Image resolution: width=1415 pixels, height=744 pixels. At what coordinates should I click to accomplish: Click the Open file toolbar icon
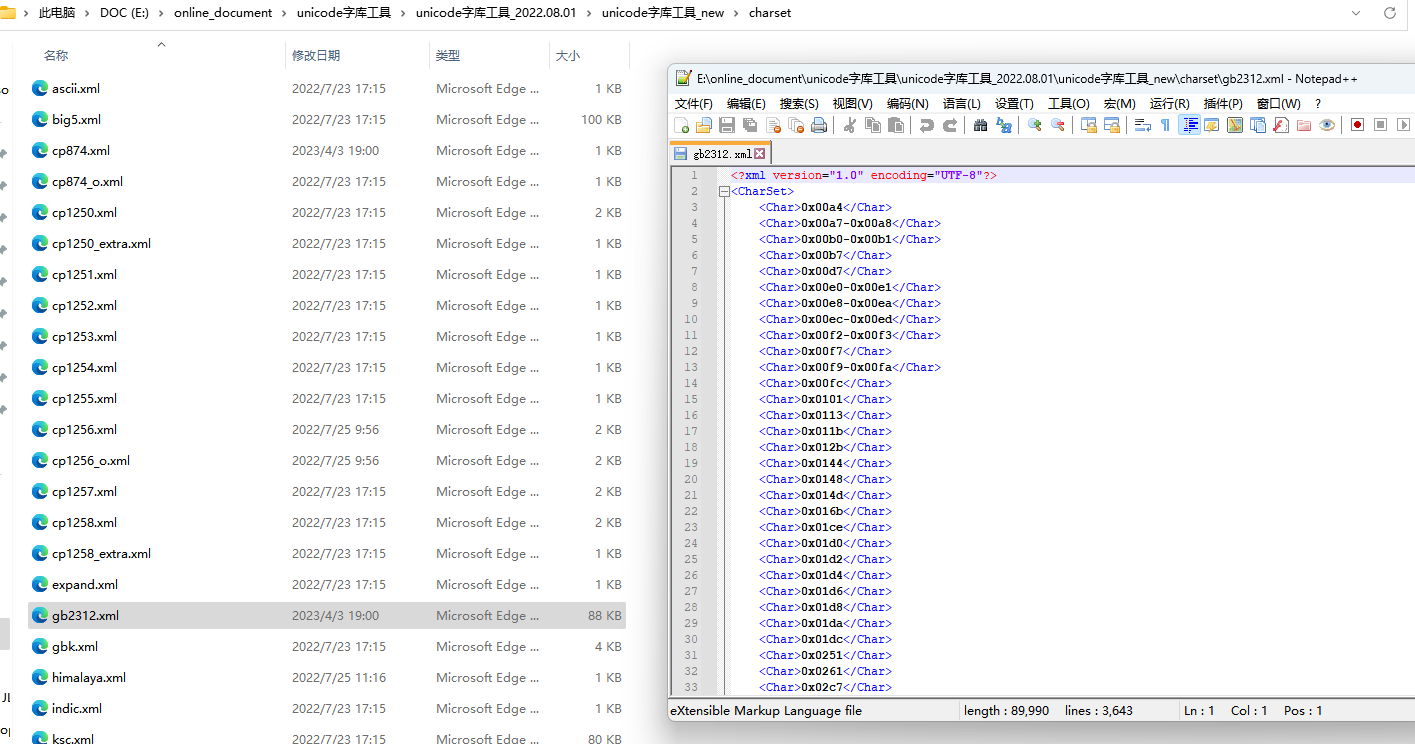click(704, 125)
